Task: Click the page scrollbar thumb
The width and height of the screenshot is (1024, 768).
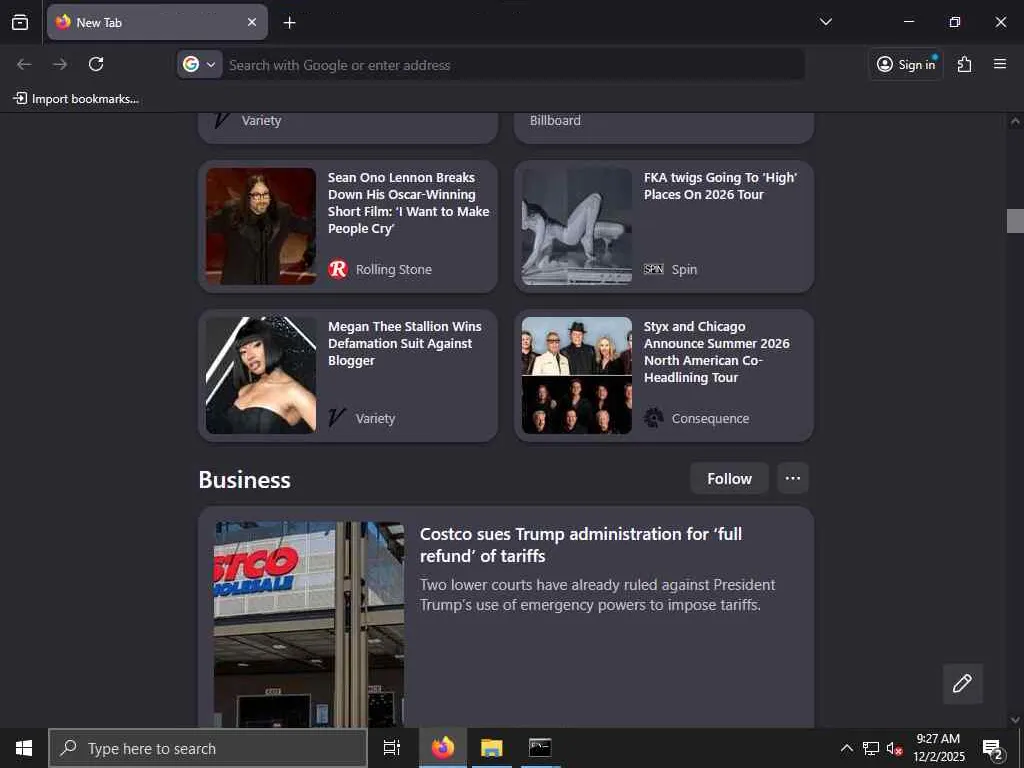Action: (1015, 221)
